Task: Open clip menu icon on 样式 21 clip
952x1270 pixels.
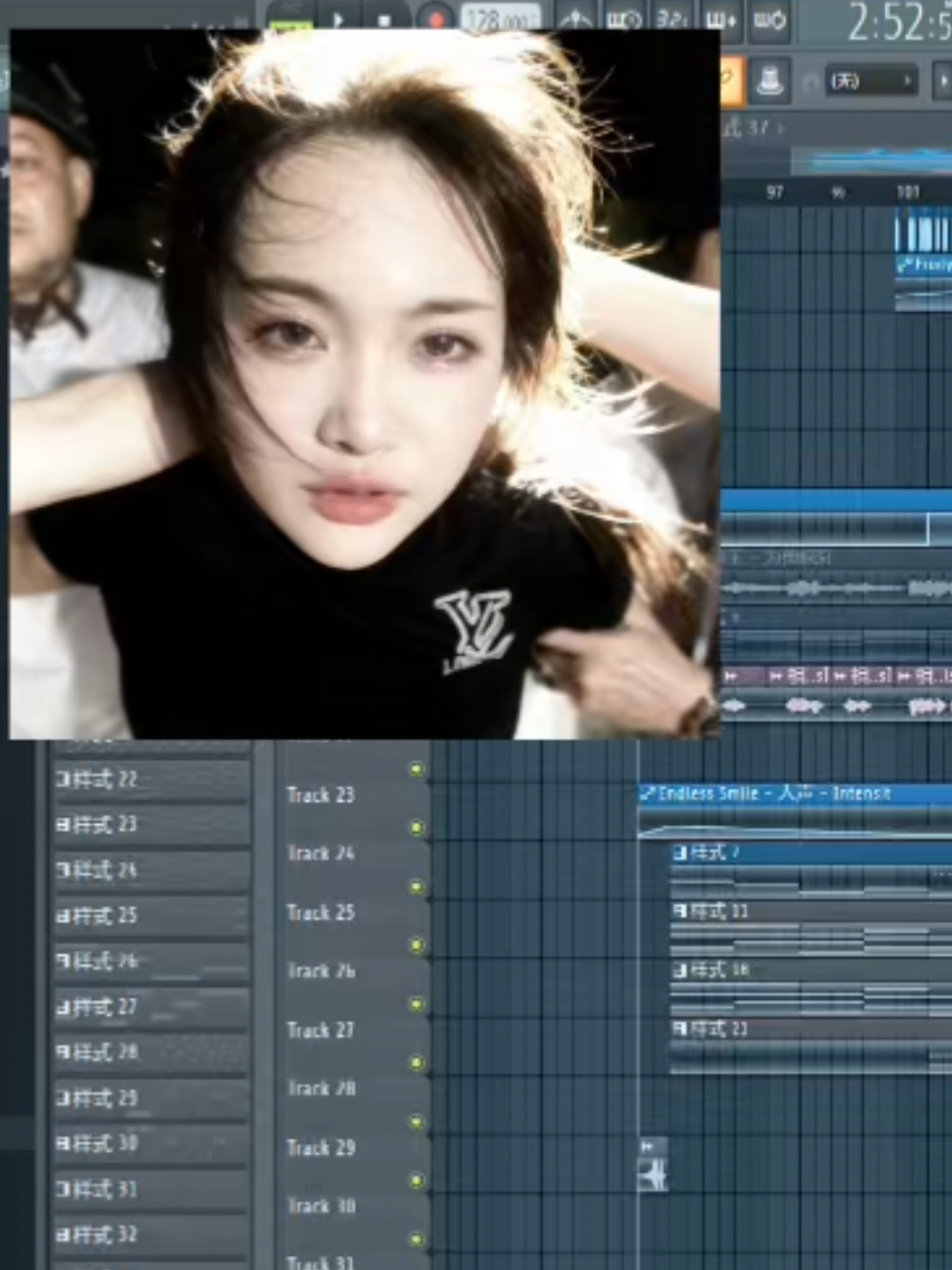Action: (680, 1029)
